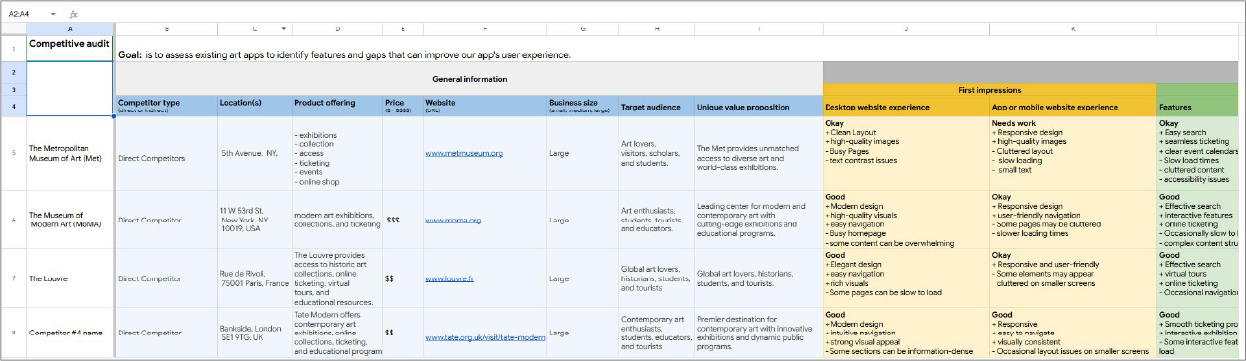The width and height of the screenshot is (1246, 361).
Task: Click App or mobile website experience heading
Action: tap(1073, 106)
